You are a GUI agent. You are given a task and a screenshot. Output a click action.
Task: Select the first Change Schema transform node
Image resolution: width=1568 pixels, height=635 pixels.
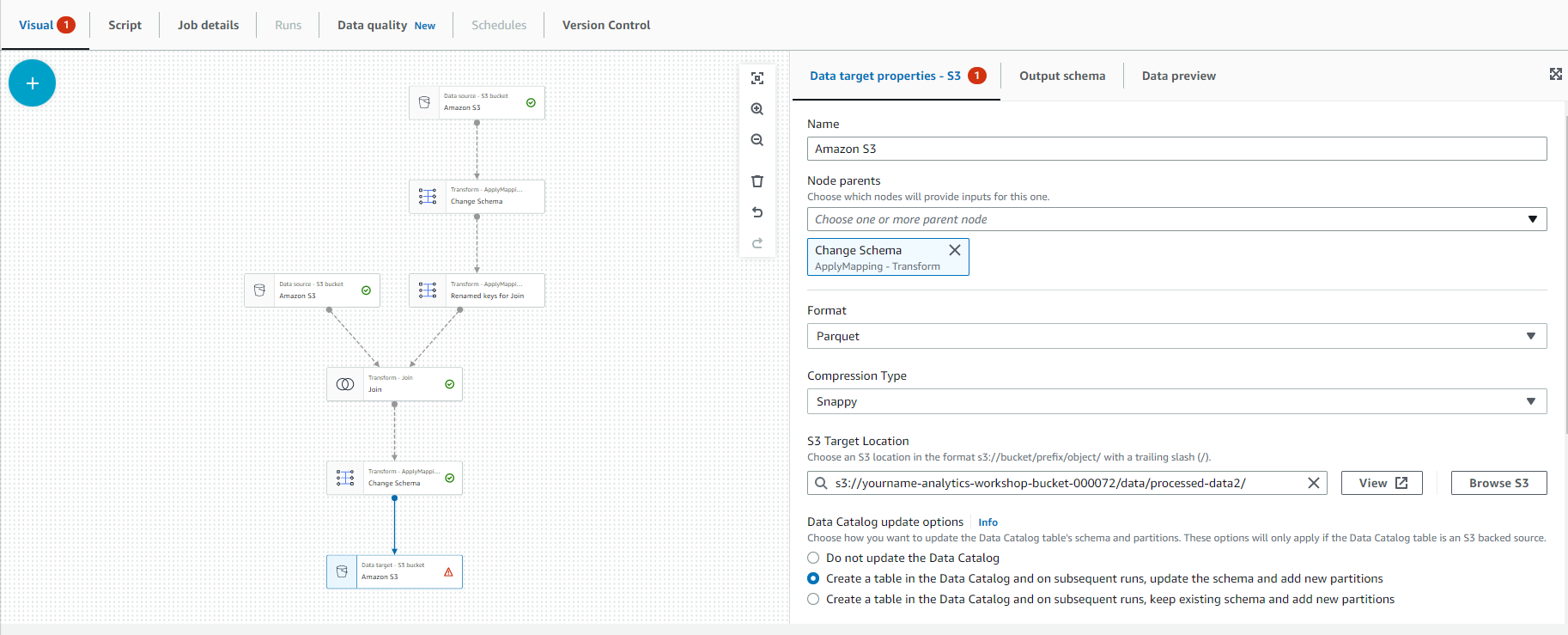(x=477, y=196)
